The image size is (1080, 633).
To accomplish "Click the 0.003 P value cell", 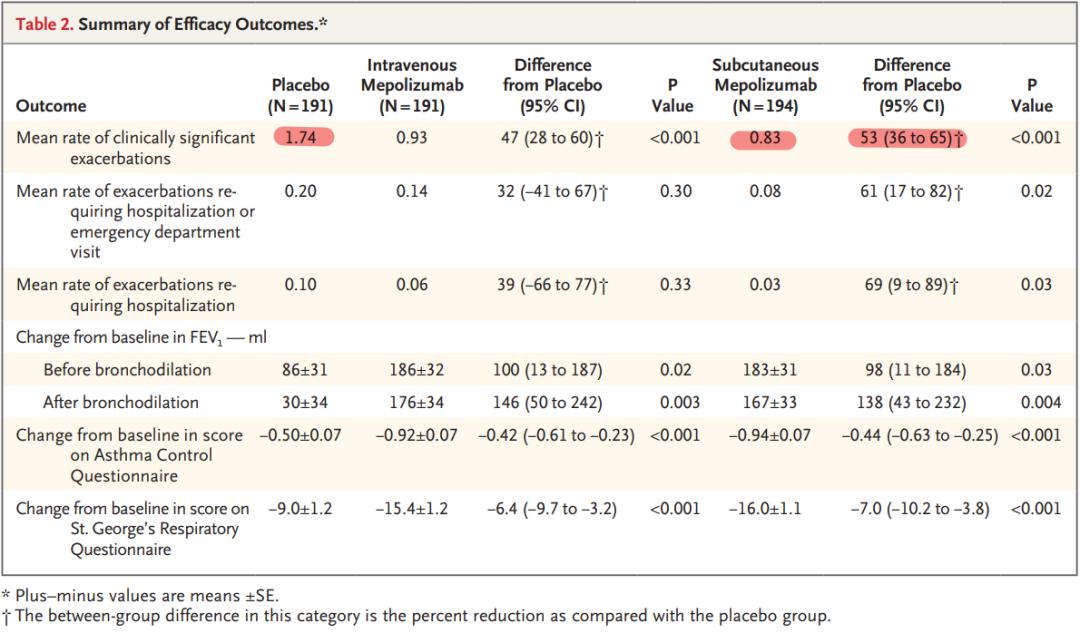I will [x=675, y=402].
